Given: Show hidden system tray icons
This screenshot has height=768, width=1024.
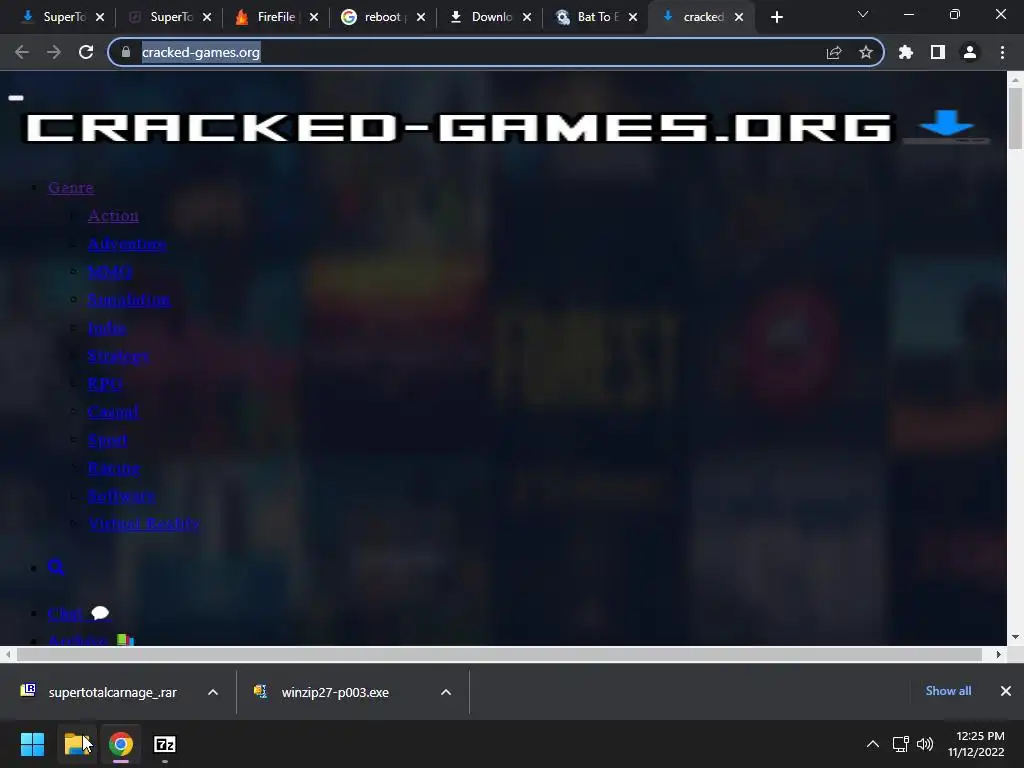Looking at the screenshot, I should 872,744.
